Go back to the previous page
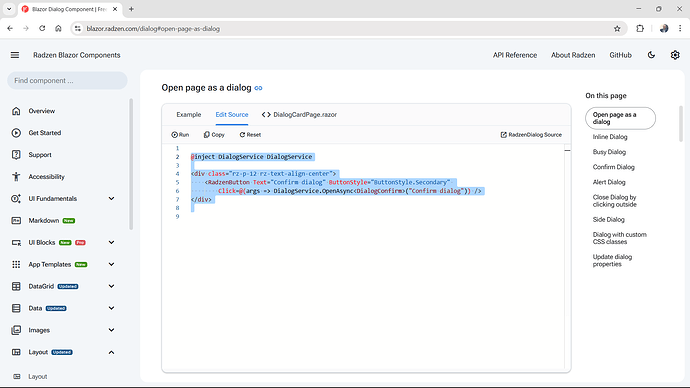Viewport: 690px width, 388px height. [10, 29]
